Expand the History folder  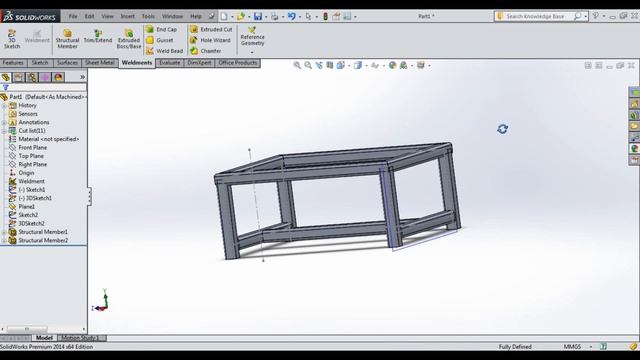tap(4, 105)
